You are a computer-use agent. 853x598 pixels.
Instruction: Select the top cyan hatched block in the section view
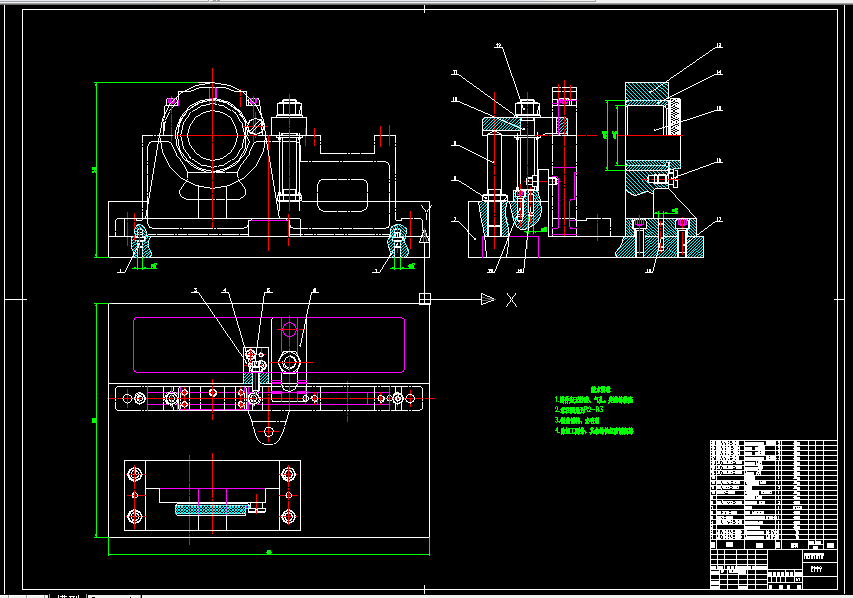tap(647, 91)
